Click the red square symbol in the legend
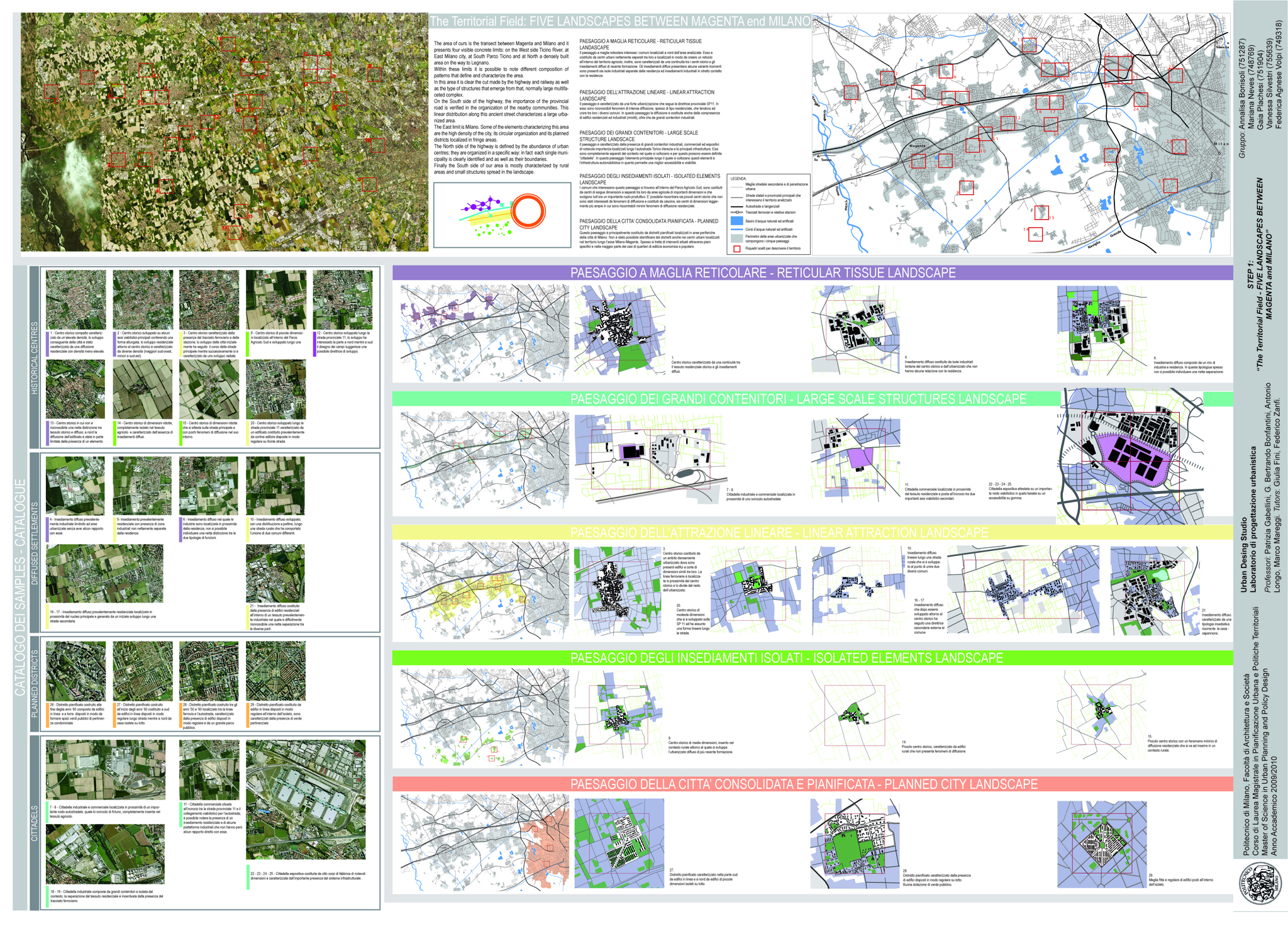This screenshot has height=946, width=1288. coord(737,248)
